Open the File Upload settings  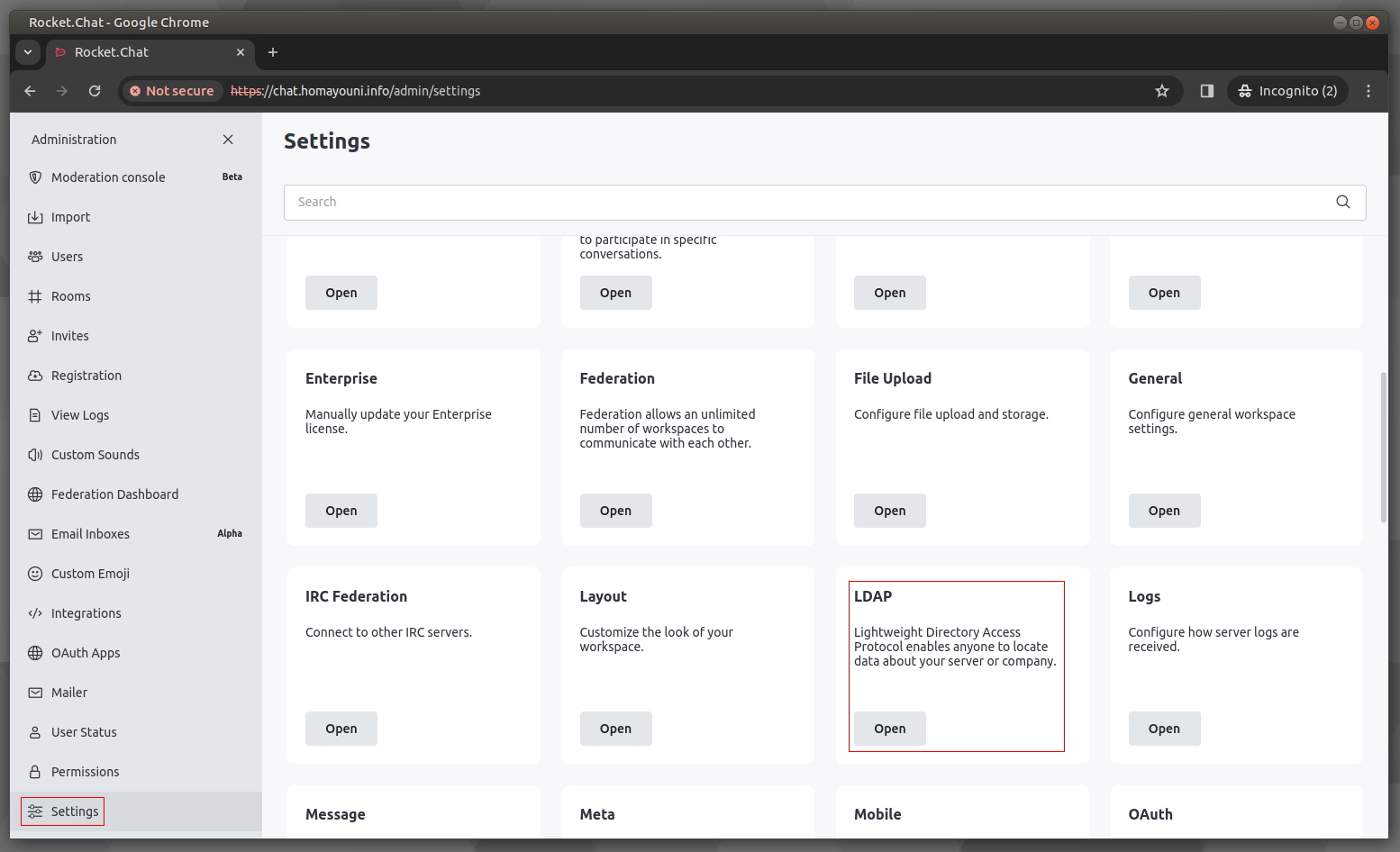[x=890, y=511]
